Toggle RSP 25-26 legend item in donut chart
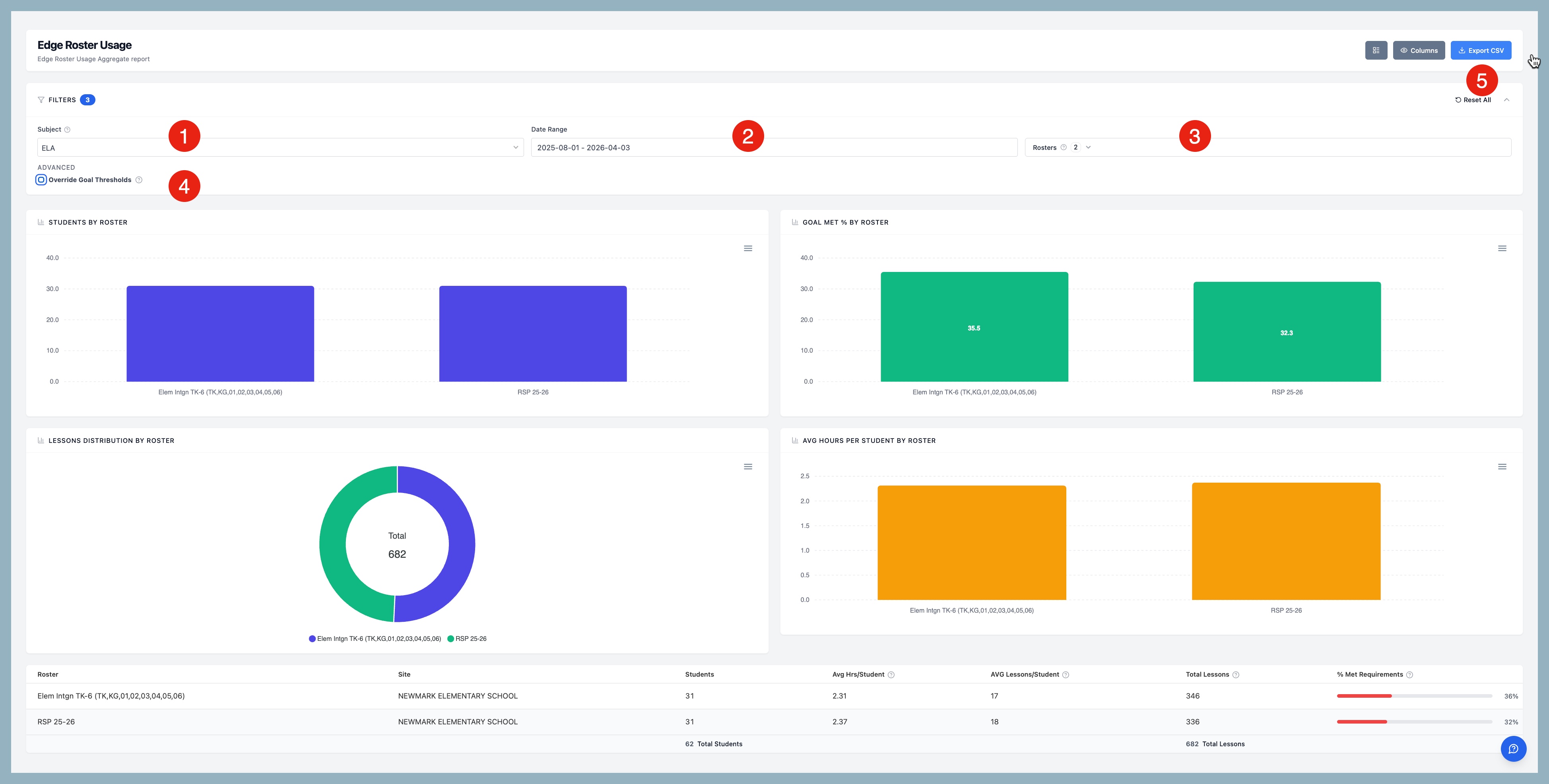Image resolution: width=1549 pixels, height=784 pixels. 467,638
